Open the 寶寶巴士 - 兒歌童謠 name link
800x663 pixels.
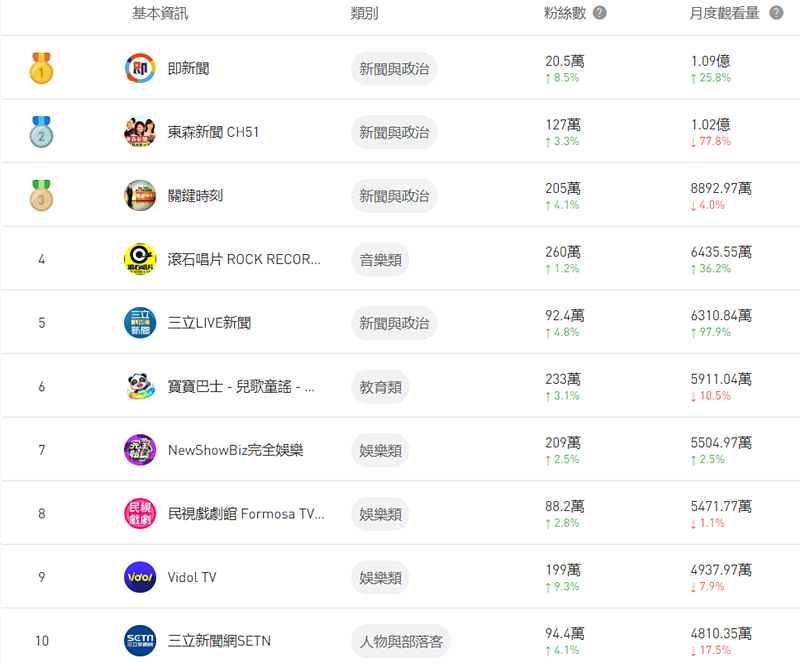tap(241, 386)
